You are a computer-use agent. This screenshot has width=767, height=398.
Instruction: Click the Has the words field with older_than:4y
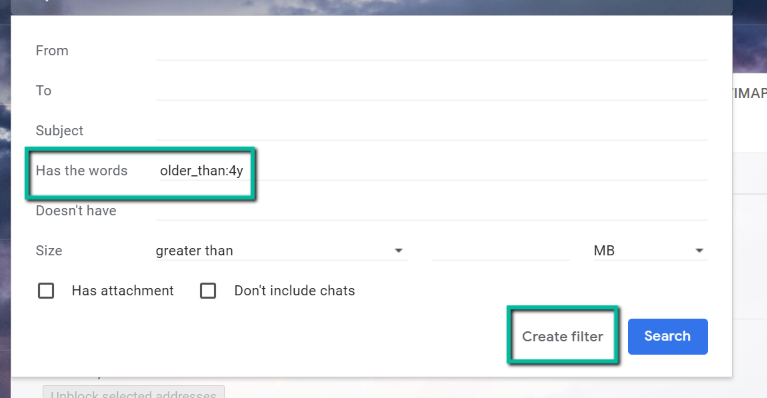[x=431, y=171]
